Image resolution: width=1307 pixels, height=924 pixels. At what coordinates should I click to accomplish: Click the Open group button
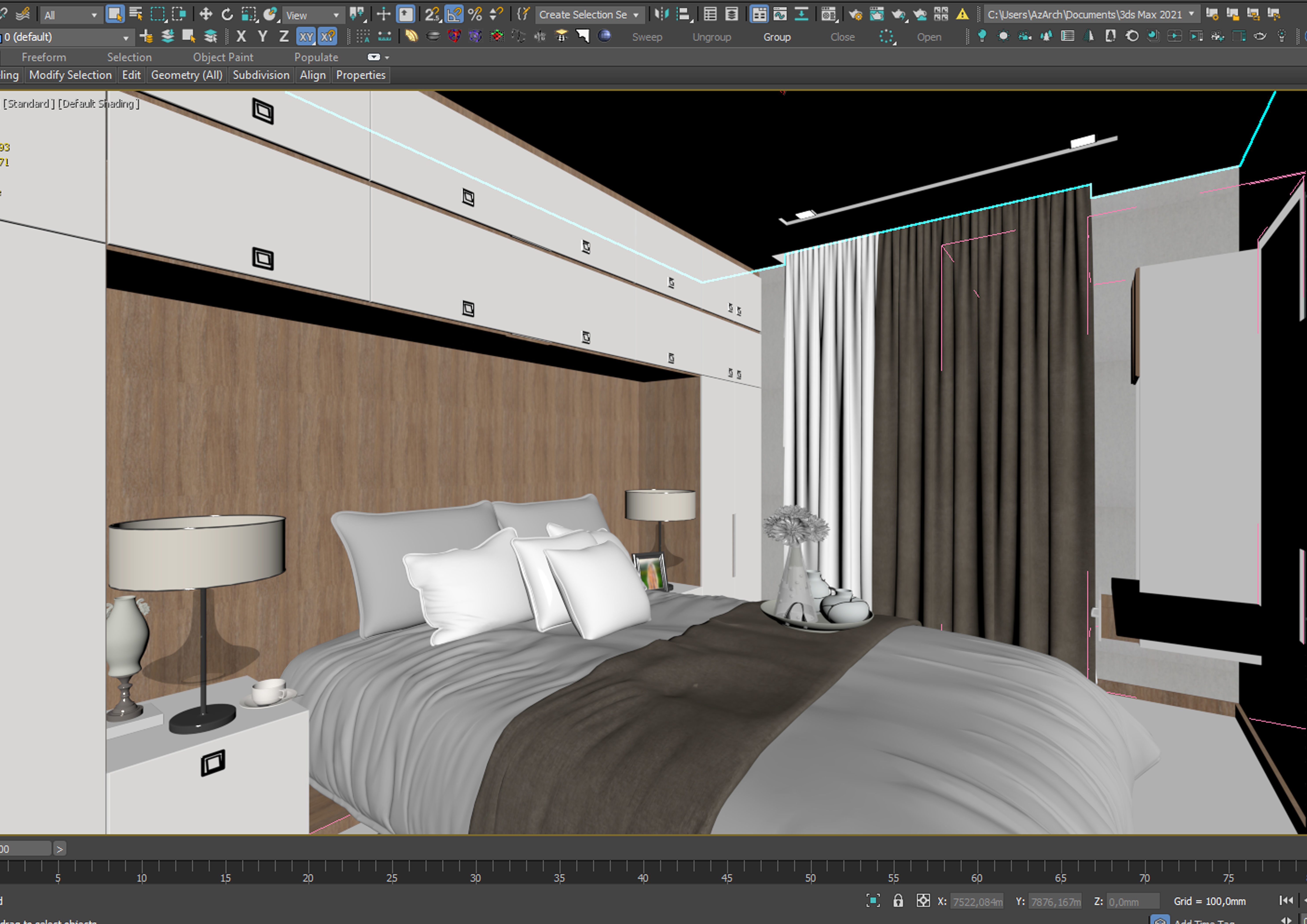pyautogui.click(x=929, y=37)
